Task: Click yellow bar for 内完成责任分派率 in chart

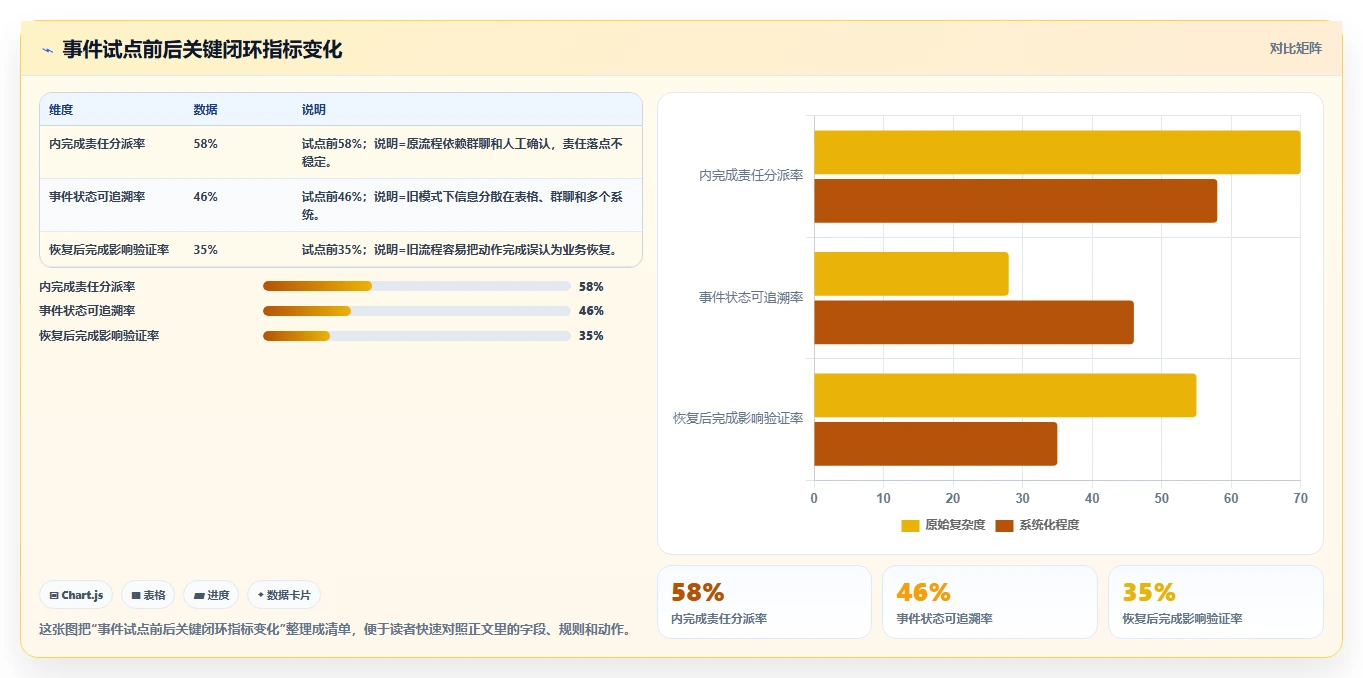Action: tap(1057, 152)
